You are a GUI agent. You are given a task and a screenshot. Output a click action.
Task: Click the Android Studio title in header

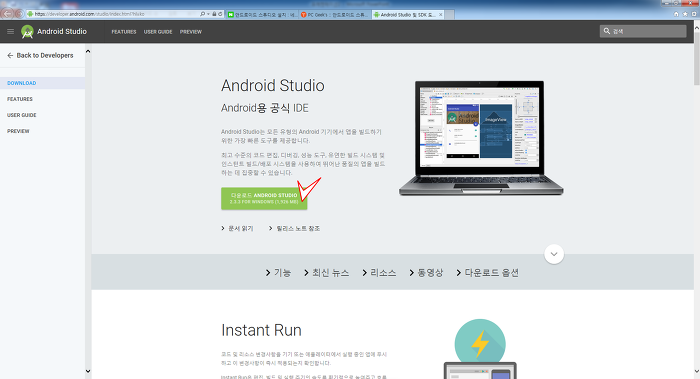click(62, 31)
